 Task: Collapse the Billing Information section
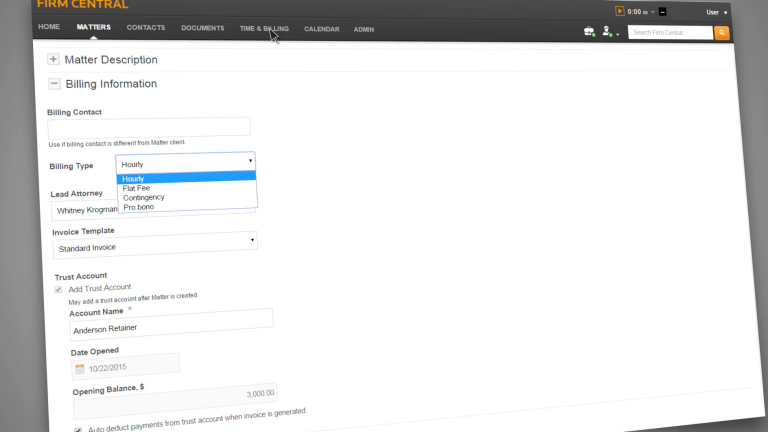point(54,84)
